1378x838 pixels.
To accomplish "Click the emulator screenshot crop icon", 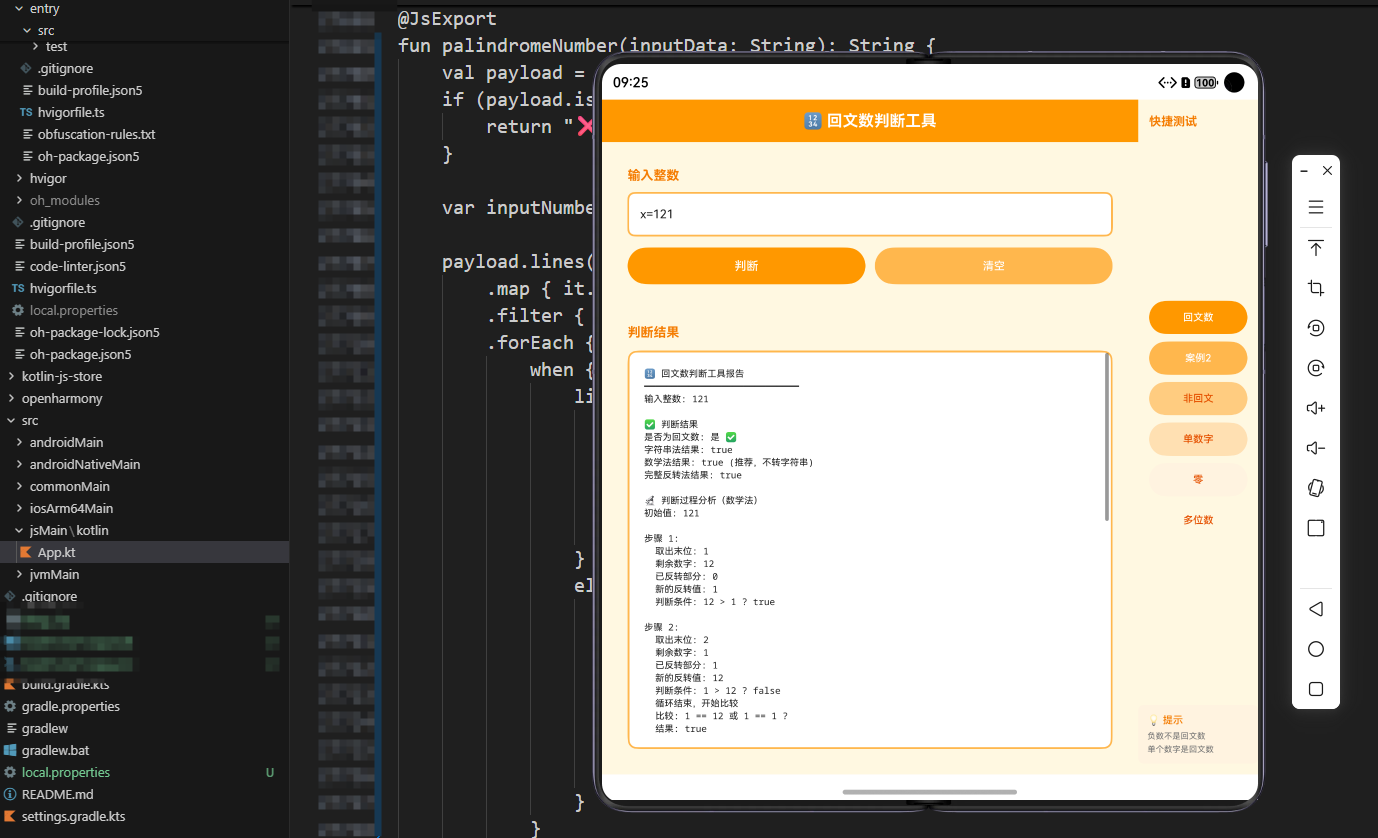I will click(x=1316, y=288).
